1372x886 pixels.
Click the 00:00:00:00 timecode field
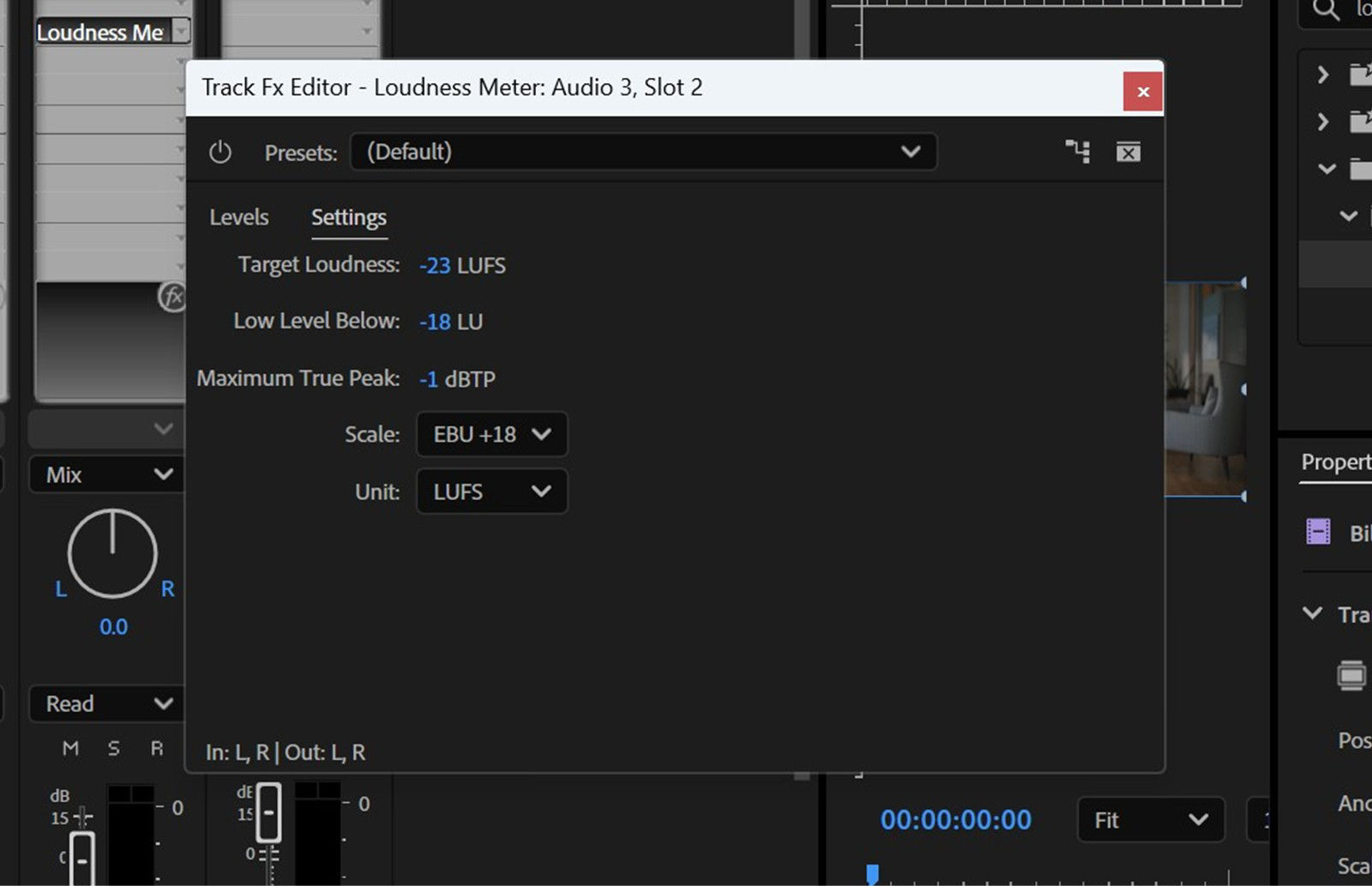coord(956,820)
